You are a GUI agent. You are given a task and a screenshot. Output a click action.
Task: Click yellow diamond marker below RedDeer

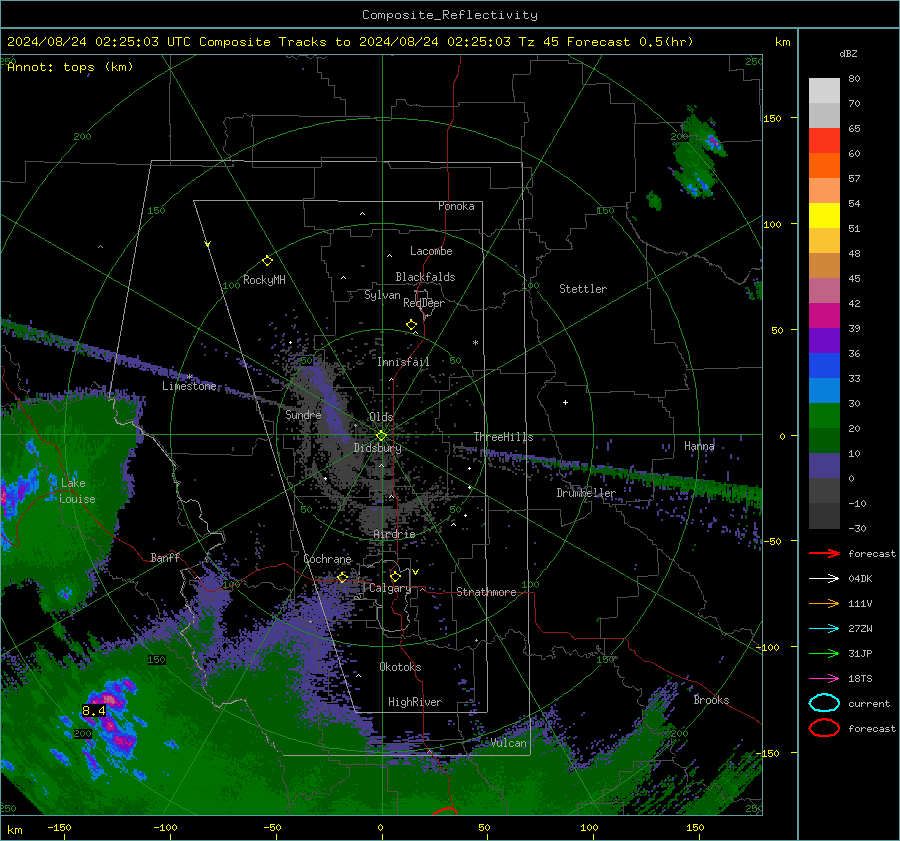[x=412, y=325]
